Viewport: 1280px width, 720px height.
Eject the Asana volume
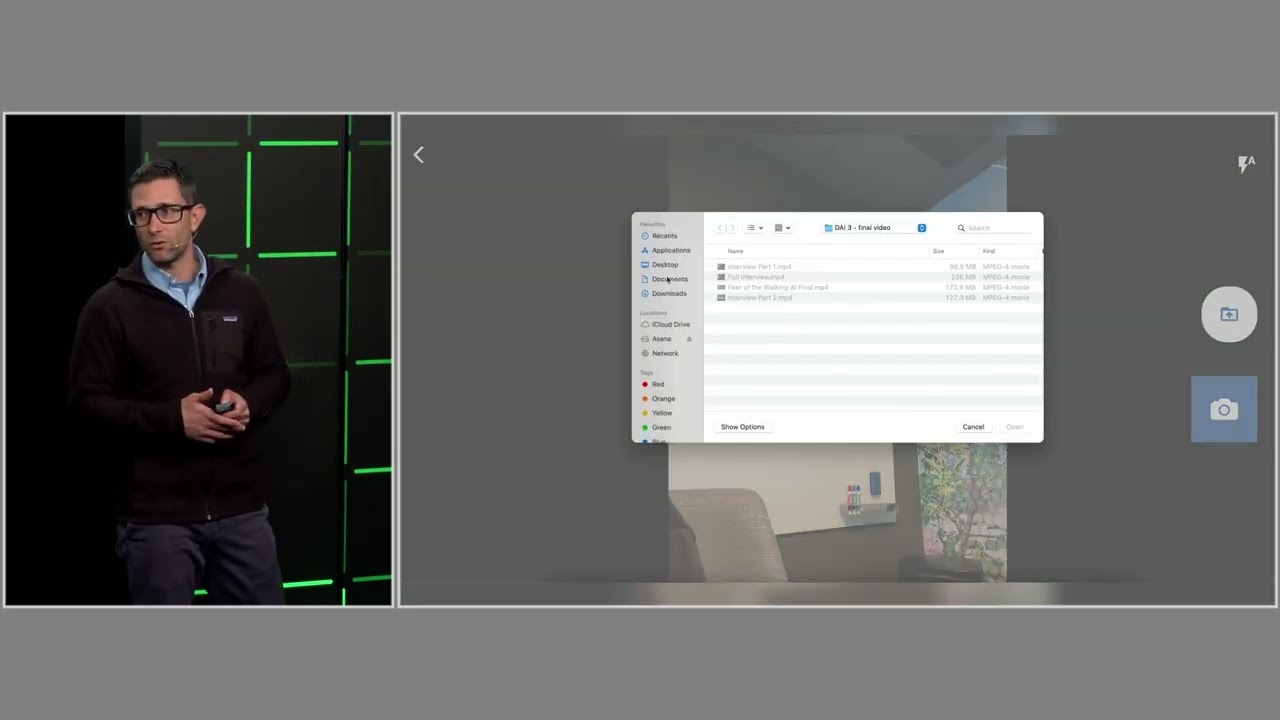click(689, 339)
